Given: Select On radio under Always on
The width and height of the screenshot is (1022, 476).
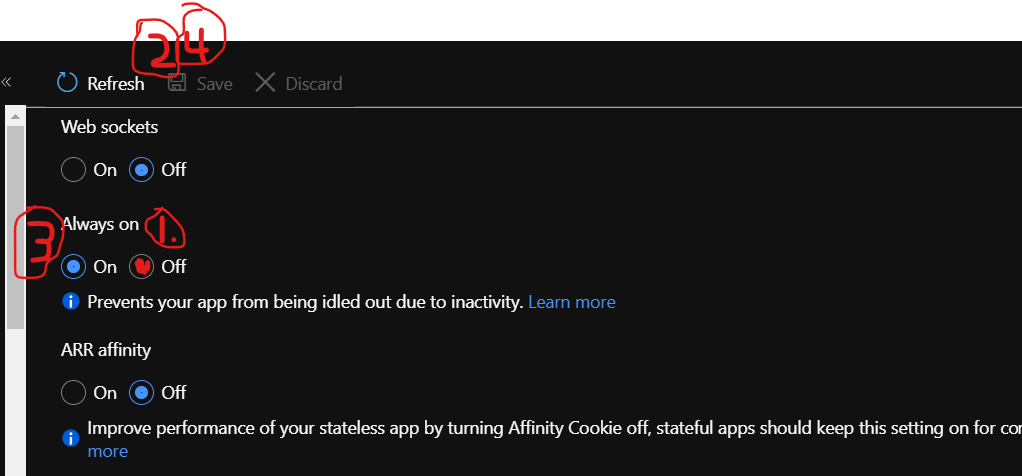Looking at the screenshot, I should tap(73, 267).
